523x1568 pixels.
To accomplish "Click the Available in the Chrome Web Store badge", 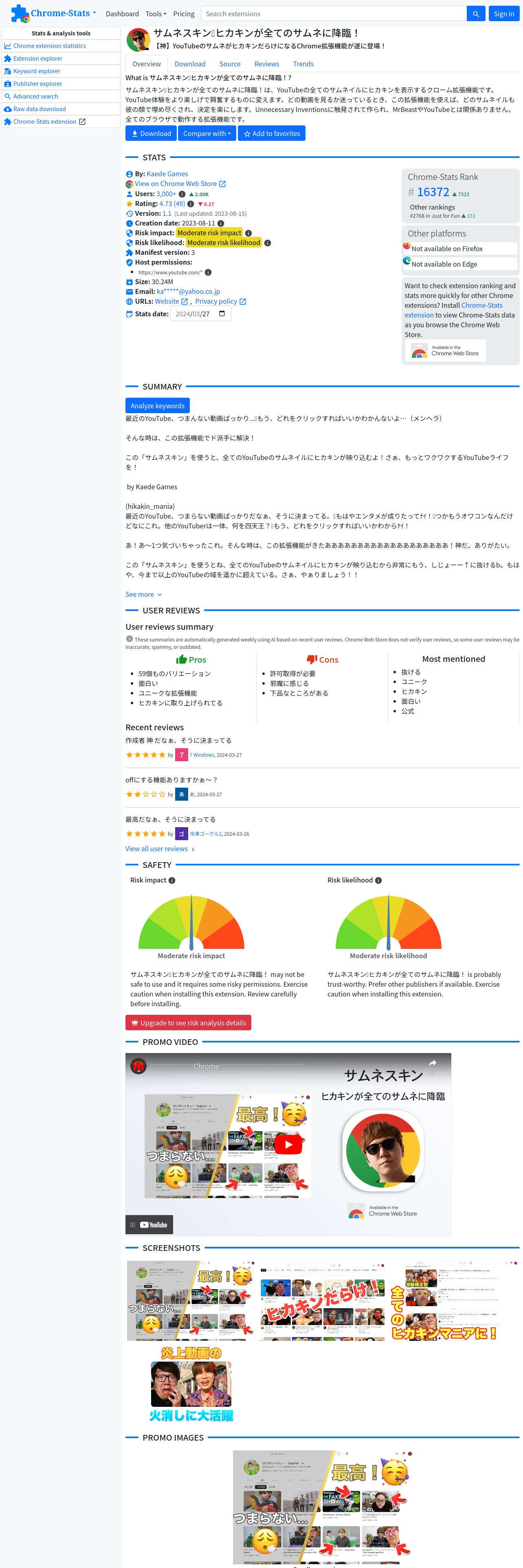I will pyautogui.click(x=446, y=351).
